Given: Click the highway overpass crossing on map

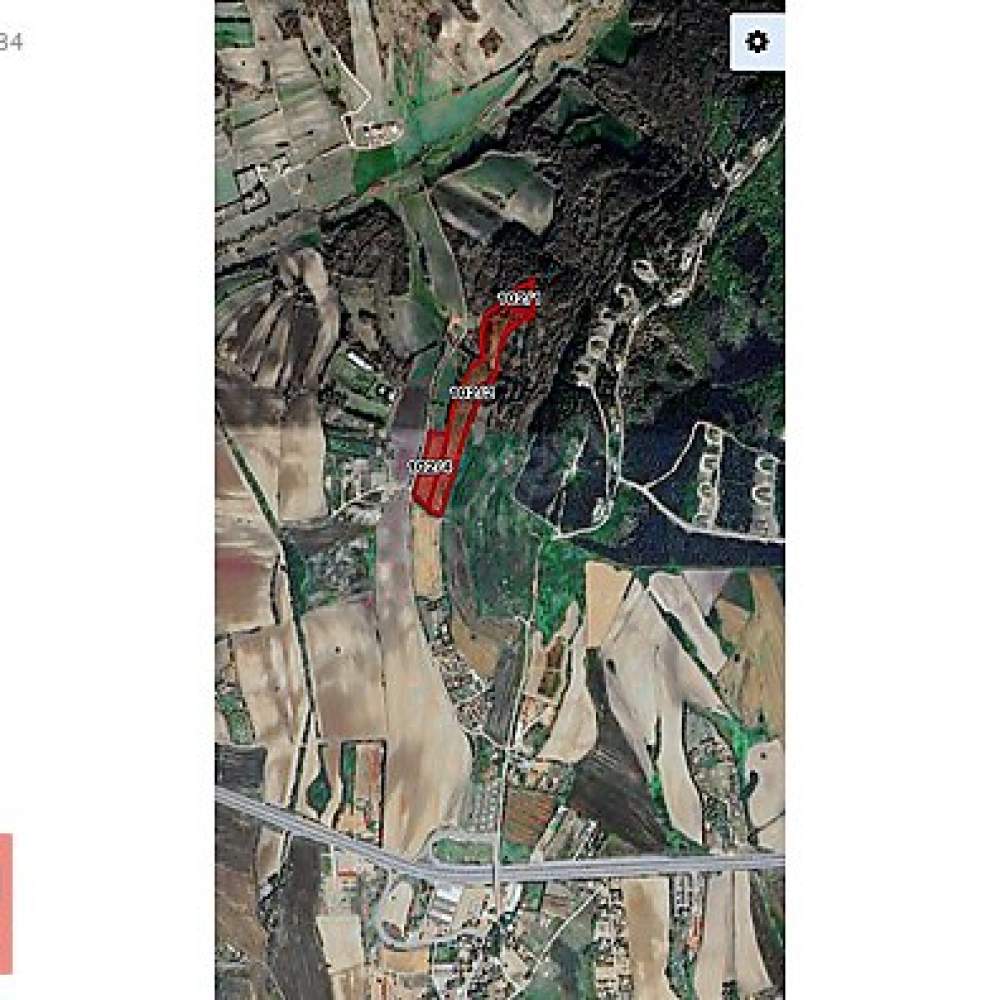Looking at the screenshot, I should click(x=497, y=866).
